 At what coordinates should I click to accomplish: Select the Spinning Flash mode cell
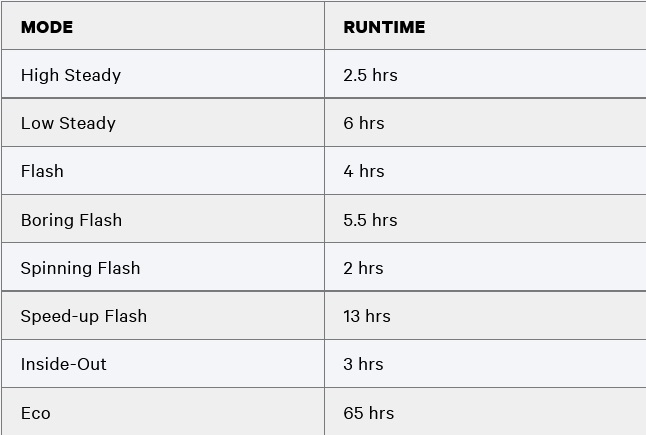pyautogui.click(x=163, y=267)
